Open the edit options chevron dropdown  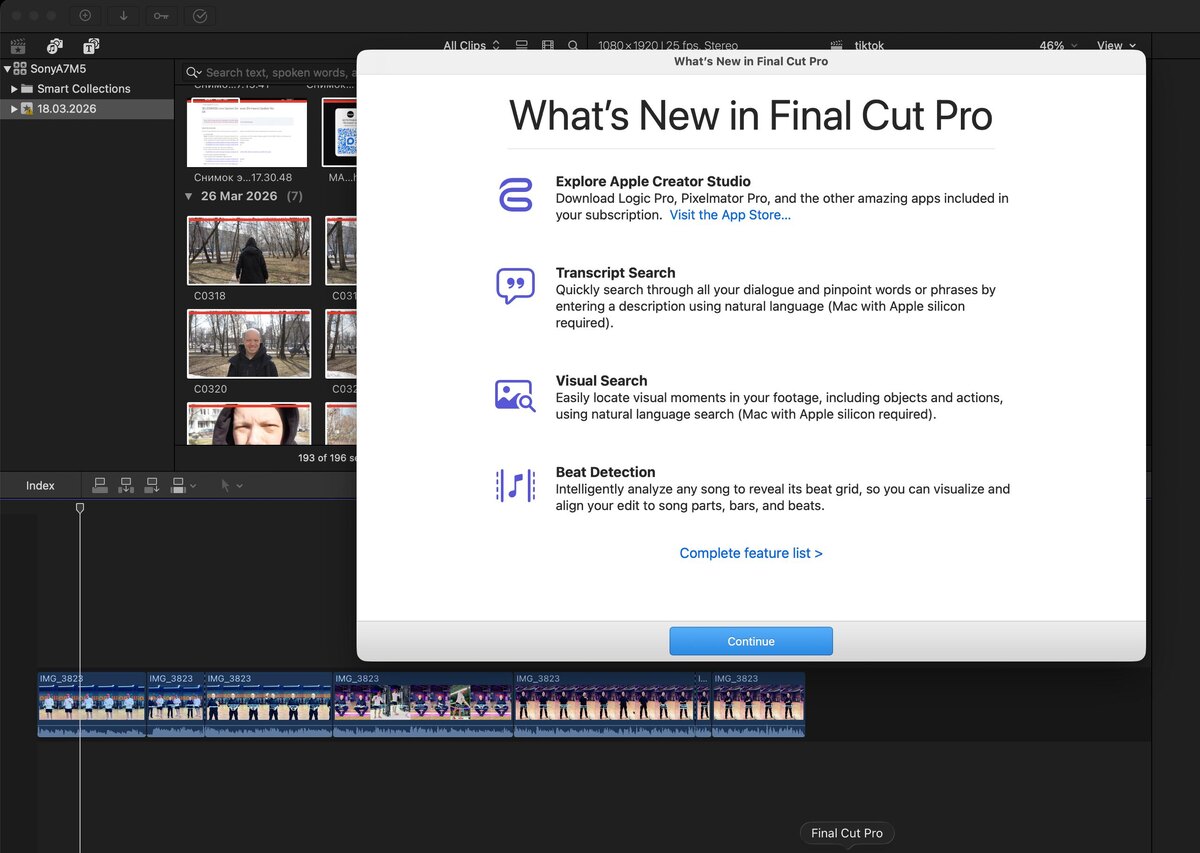click(193, 486)
